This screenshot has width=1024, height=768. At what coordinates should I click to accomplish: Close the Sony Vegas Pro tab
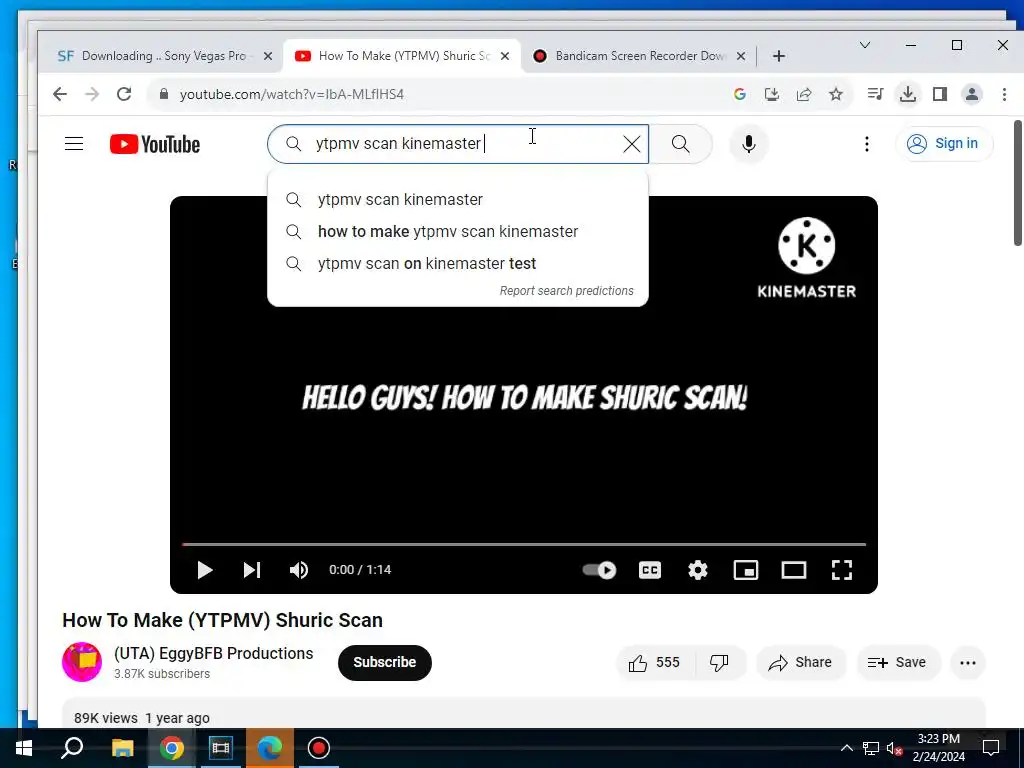tap(268, 56)
